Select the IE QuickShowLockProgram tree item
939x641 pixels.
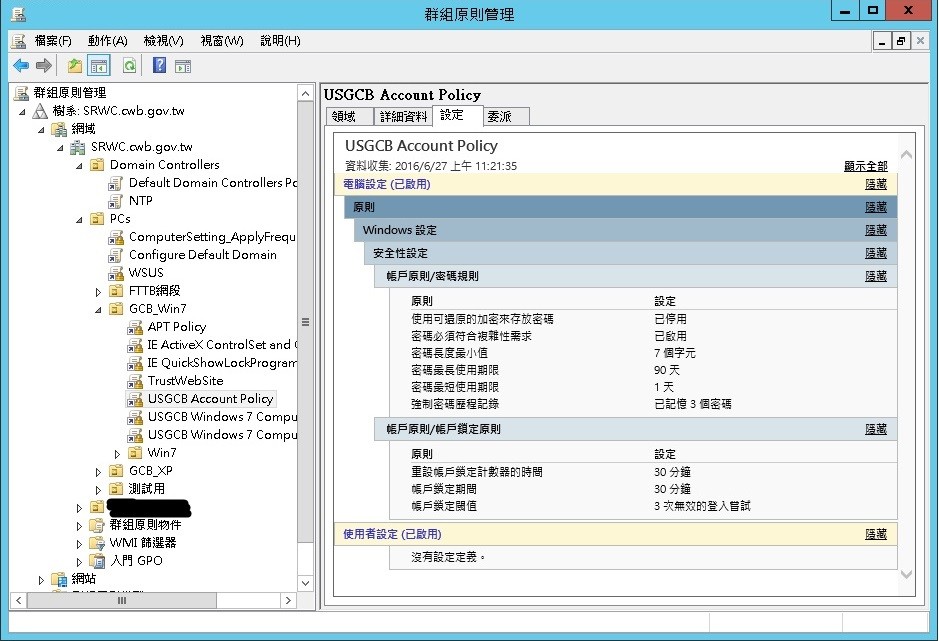coord(222,363)
